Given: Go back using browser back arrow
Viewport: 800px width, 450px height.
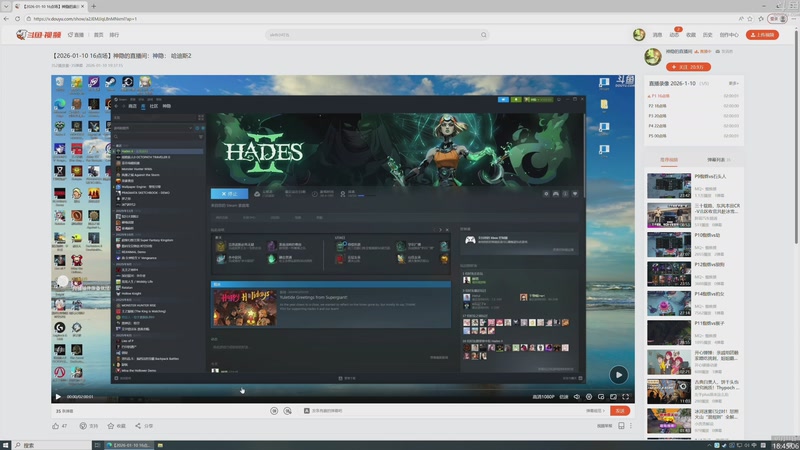Looking at the screenshot, I should pyautogui.click(x=6, y=18).
